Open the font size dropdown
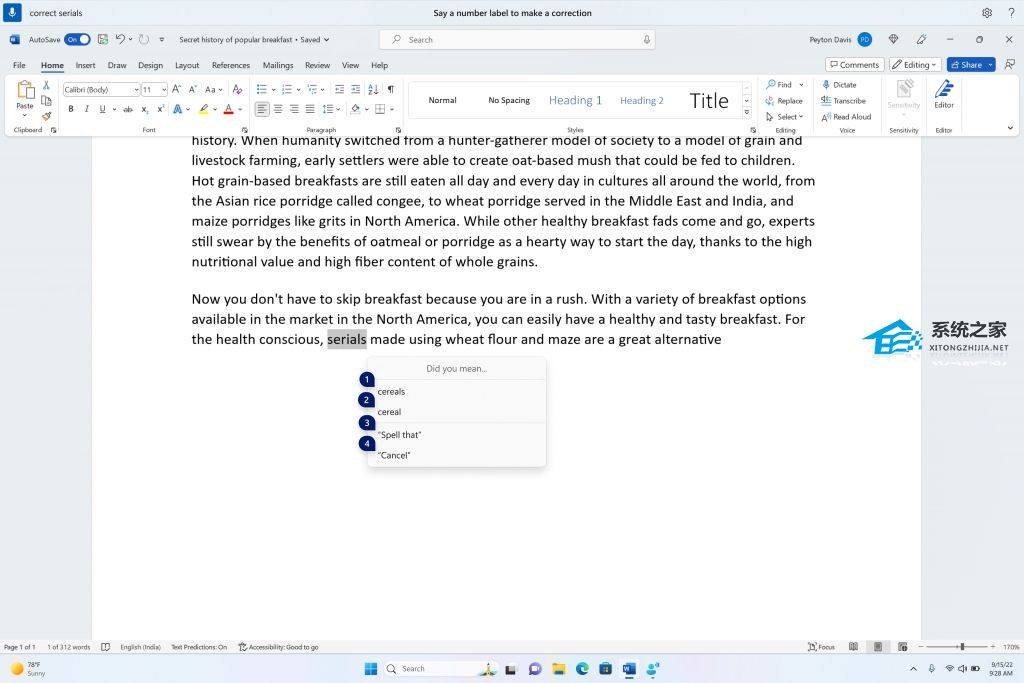Image resolution: width=1024 pixels, height=683 pixels. [x=162, y=89]
